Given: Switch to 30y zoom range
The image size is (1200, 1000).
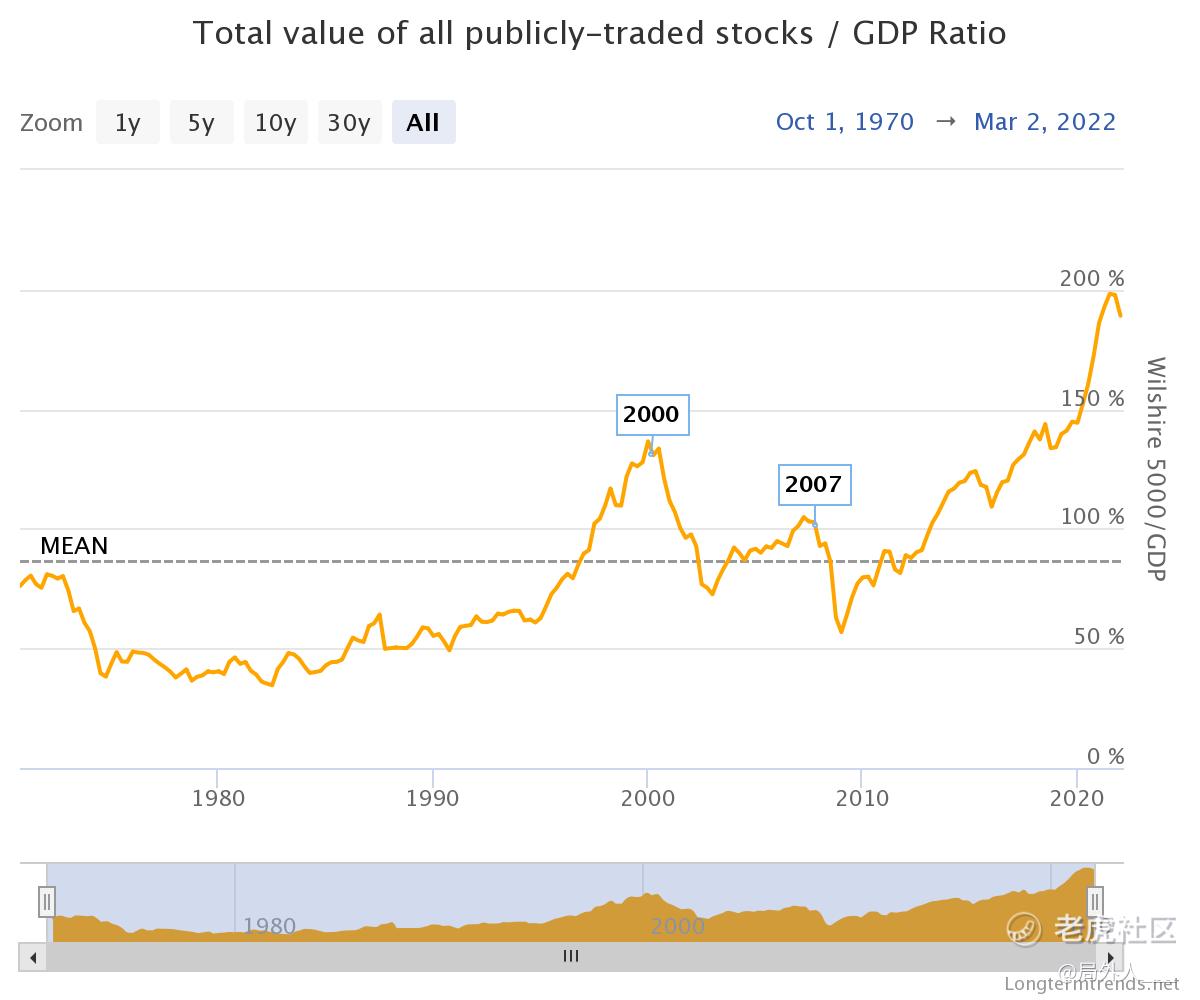Looking at the screenshot, I should [x=349, y=122].
